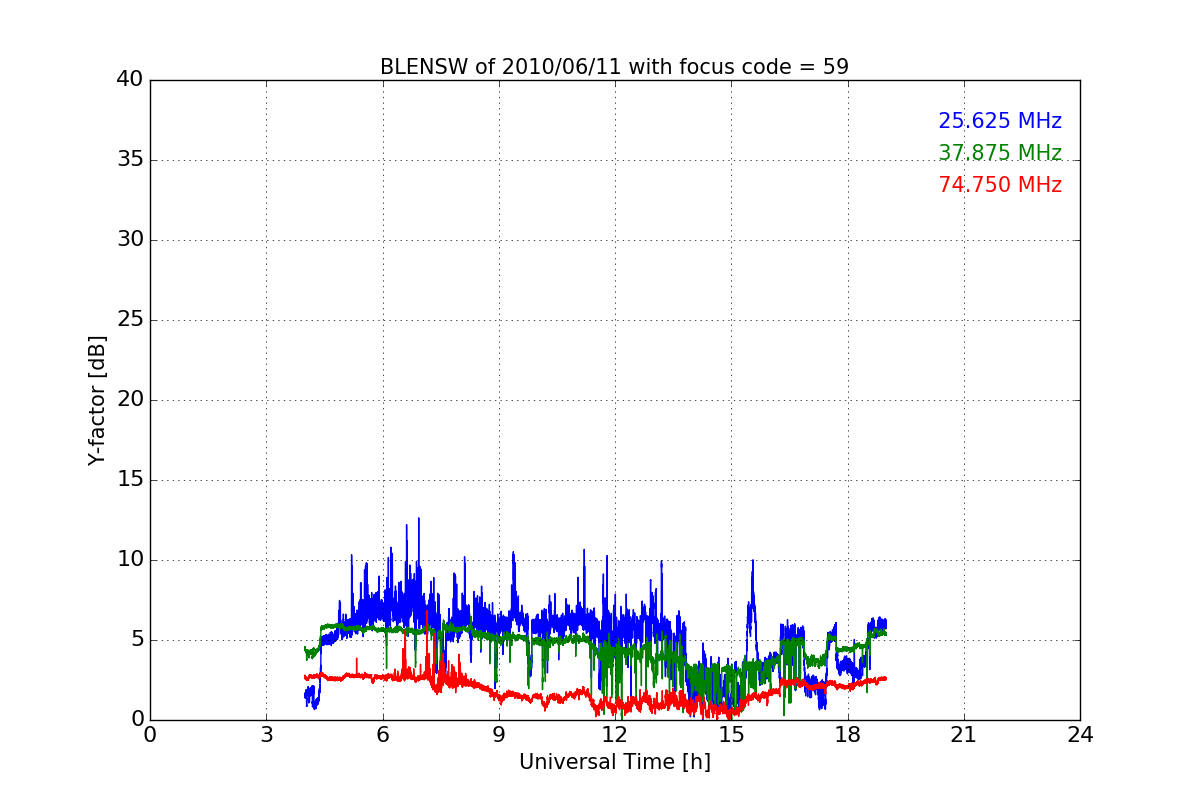This screenshot has height=800, width=1200.
Task: Click y-axis tick label 20
Action: click(130, 400)
